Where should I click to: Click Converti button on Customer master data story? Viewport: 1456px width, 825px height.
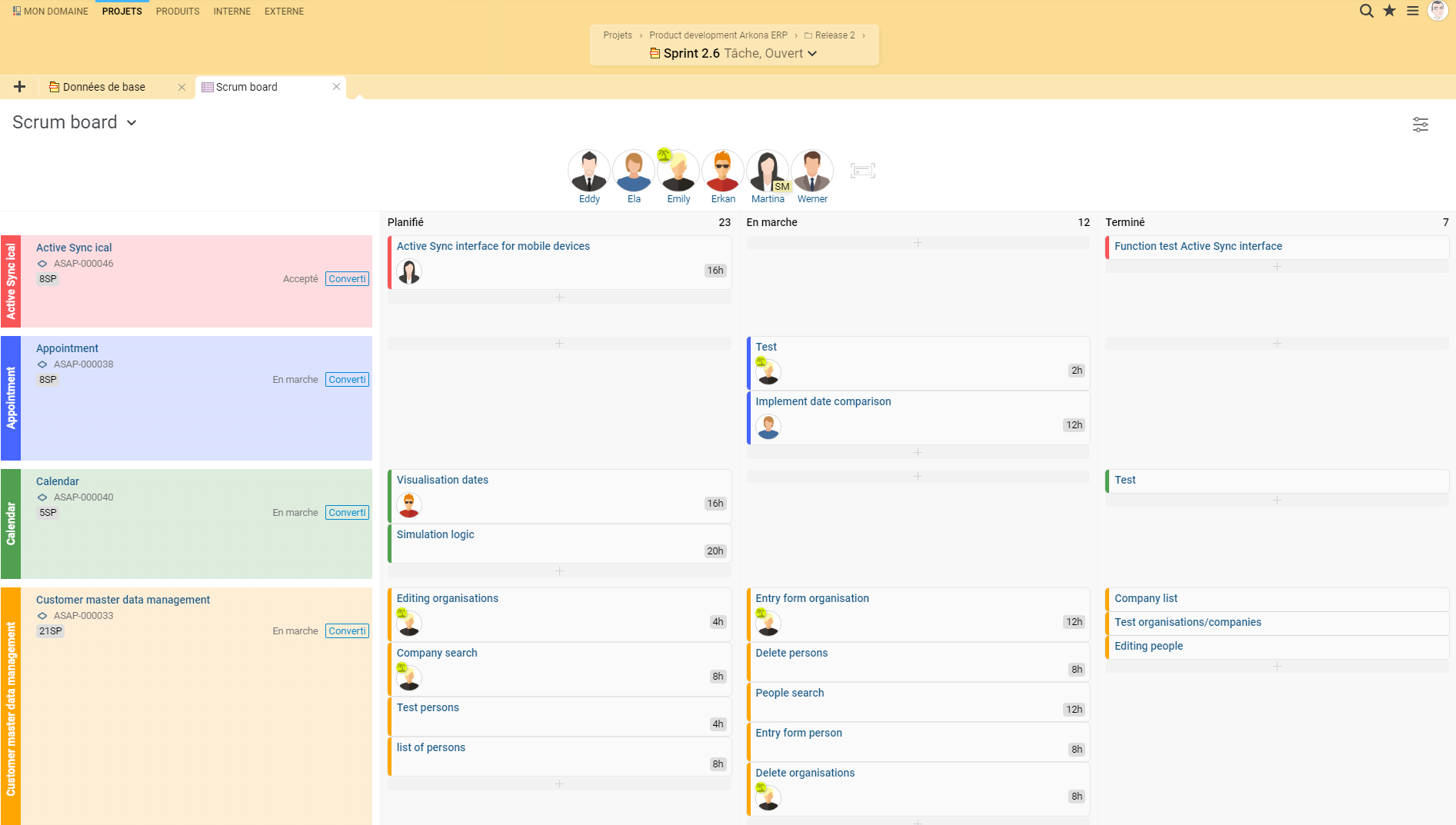(x=347, y=631)
